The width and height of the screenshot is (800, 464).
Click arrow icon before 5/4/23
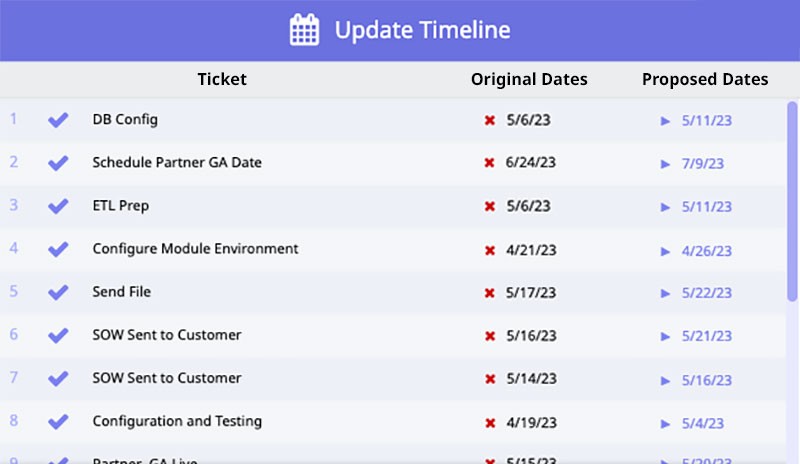click(665, 424)
